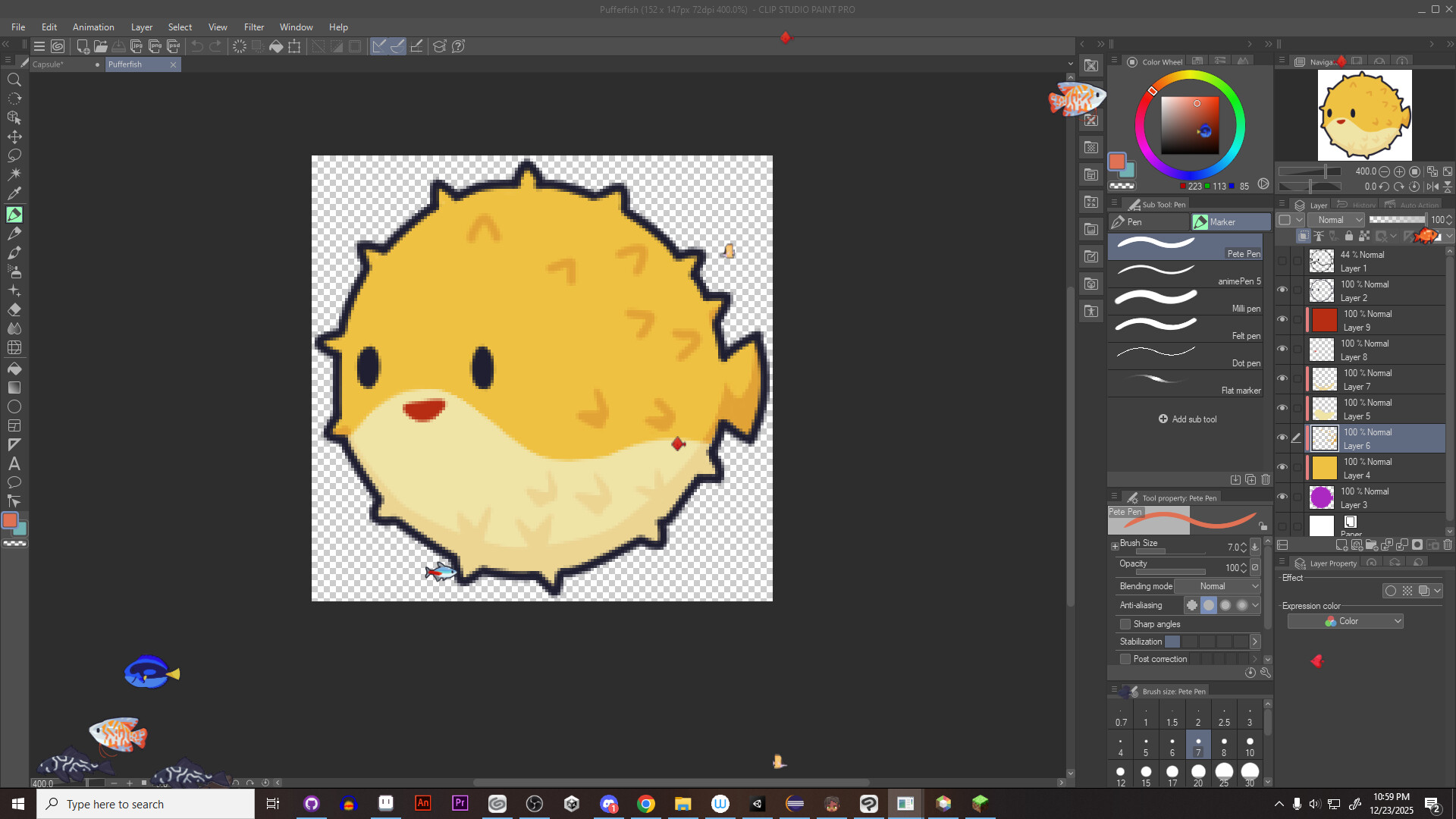
Task: Open the Filter menu
Action: coord(253,27)
